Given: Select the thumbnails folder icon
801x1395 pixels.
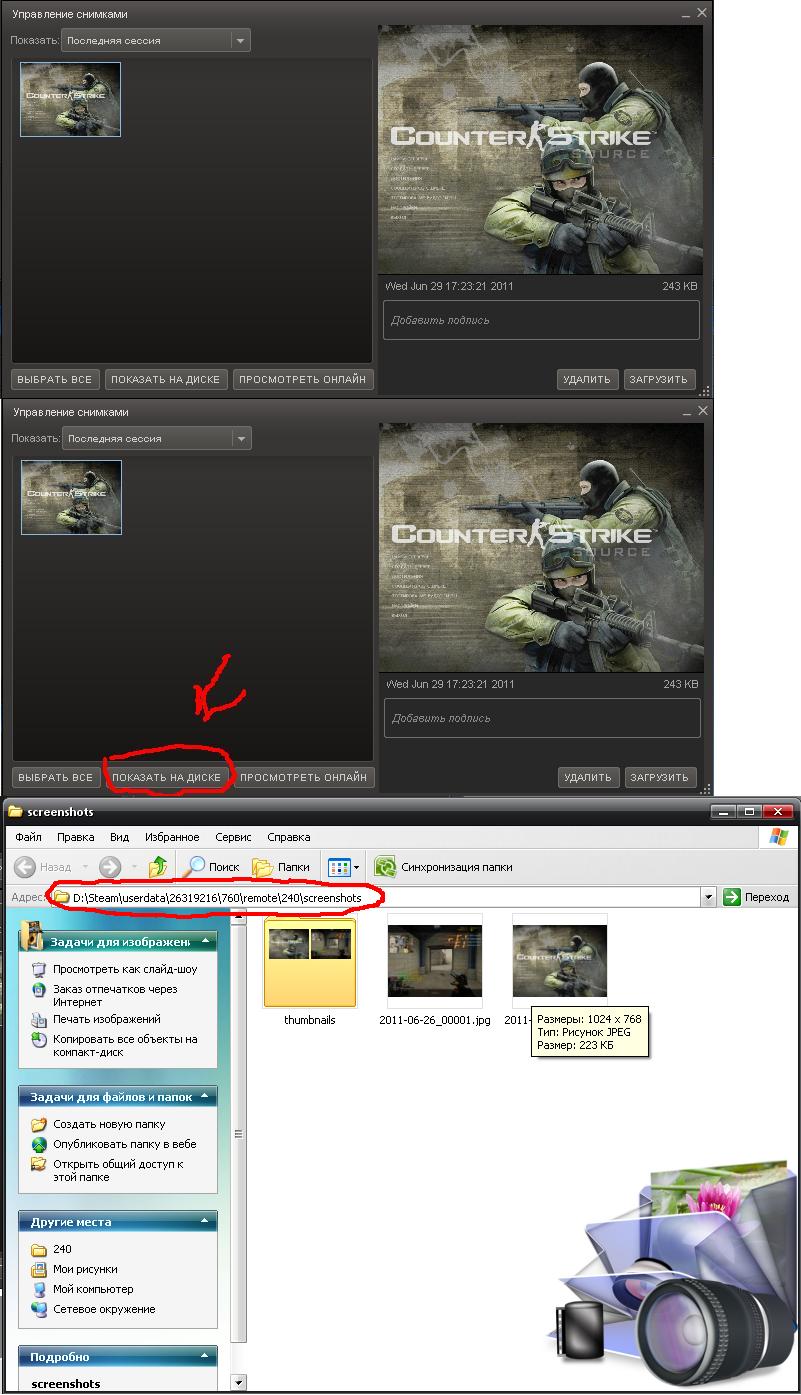Looking at the screenshot, I should [x=309, y=961].
